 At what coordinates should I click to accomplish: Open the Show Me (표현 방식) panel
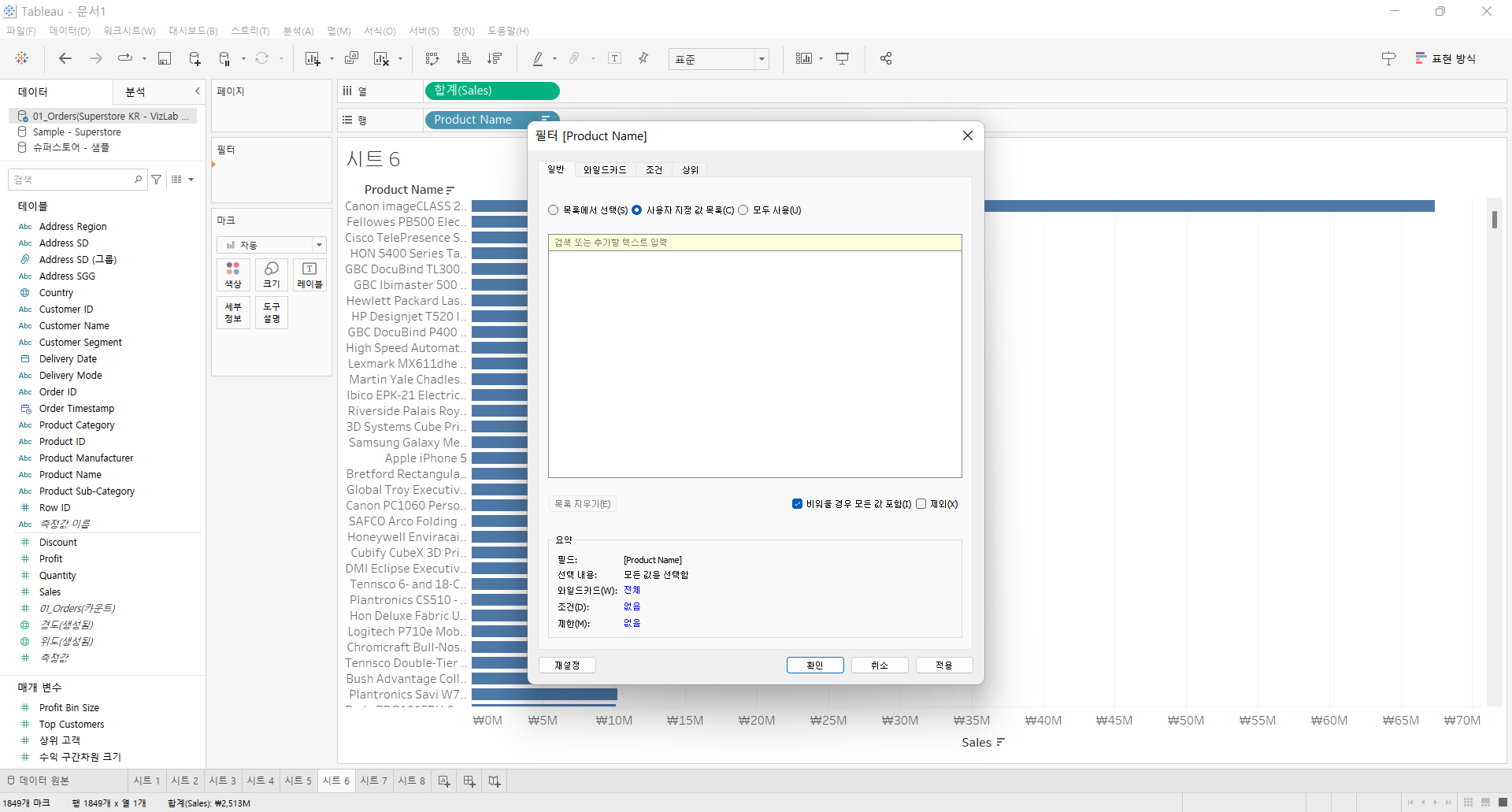1445,58
